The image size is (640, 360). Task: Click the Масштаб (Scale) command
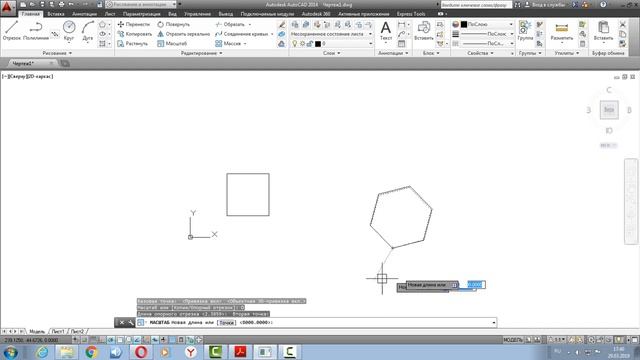point(172,43)
